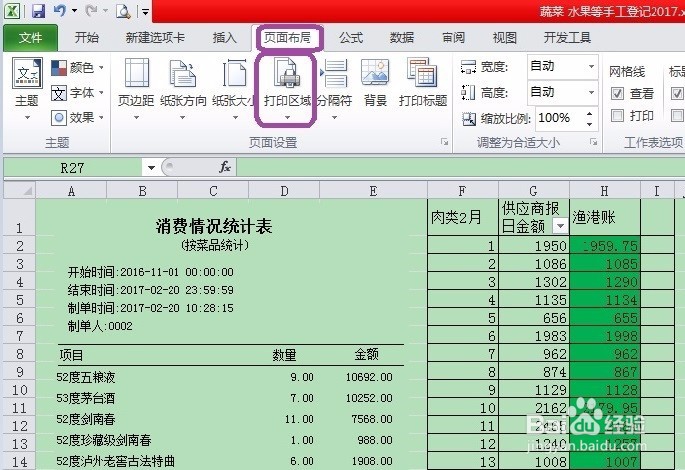This screenshot has height=470, width=685.
Task: Click cell 肉类2月 header
Action: [x=463, y=218]
